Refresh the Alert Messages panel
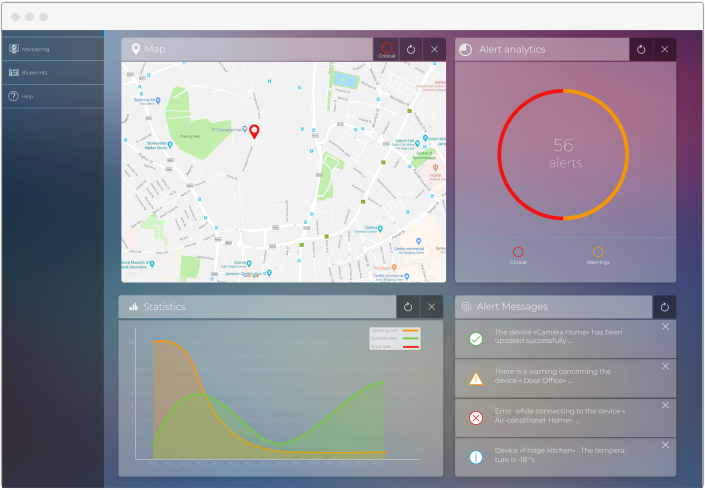Image resolution: width=705 pixels, height=490 pixels. click(665, 306)
